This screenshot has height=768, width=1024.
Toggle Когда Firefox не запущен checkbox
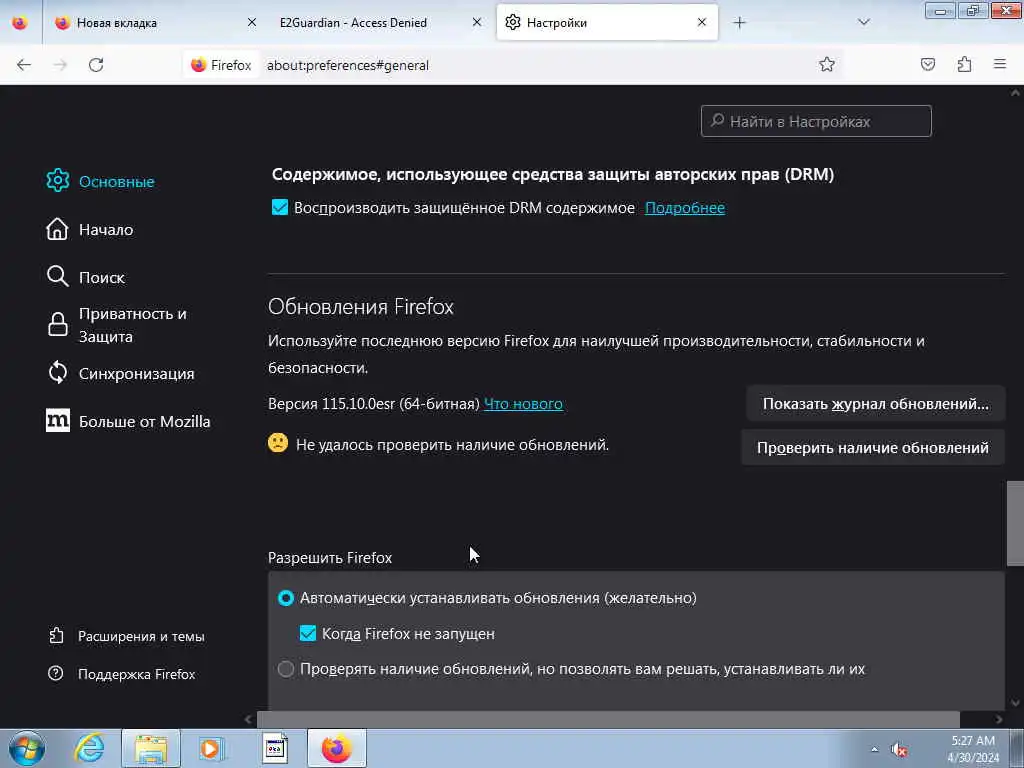tap(308, 633)
